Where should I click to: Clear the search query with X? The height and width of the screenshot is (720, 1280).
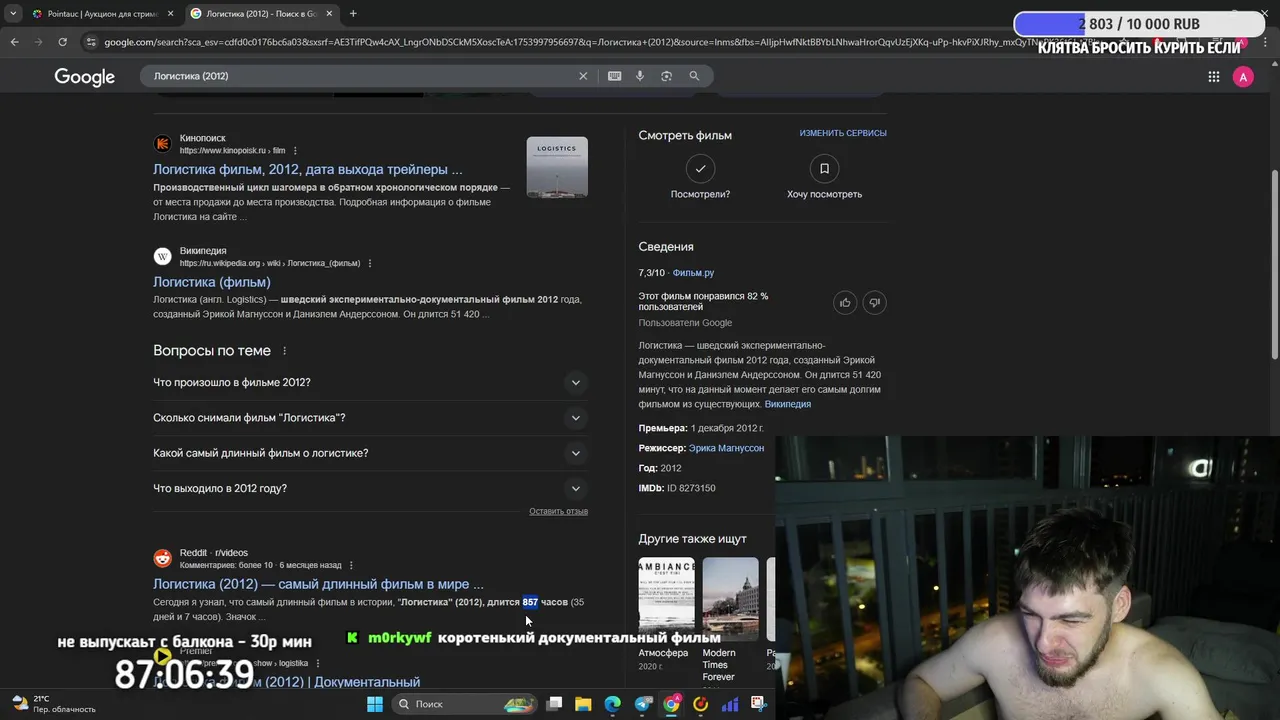coord(583,76)
